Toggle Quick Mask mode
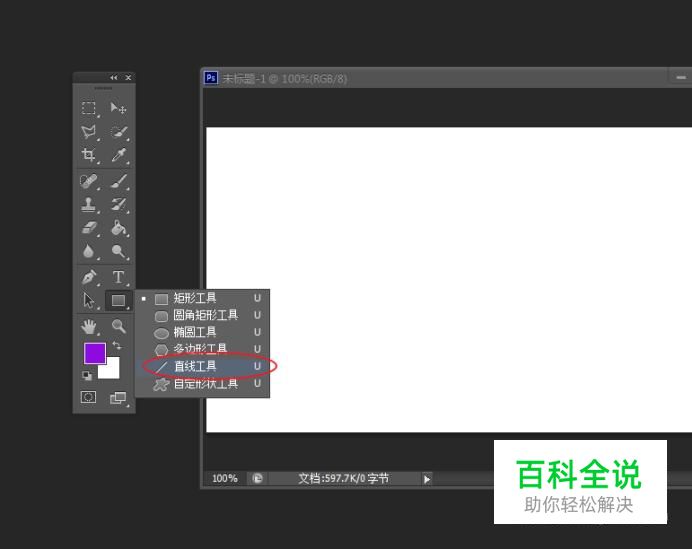 88,397
